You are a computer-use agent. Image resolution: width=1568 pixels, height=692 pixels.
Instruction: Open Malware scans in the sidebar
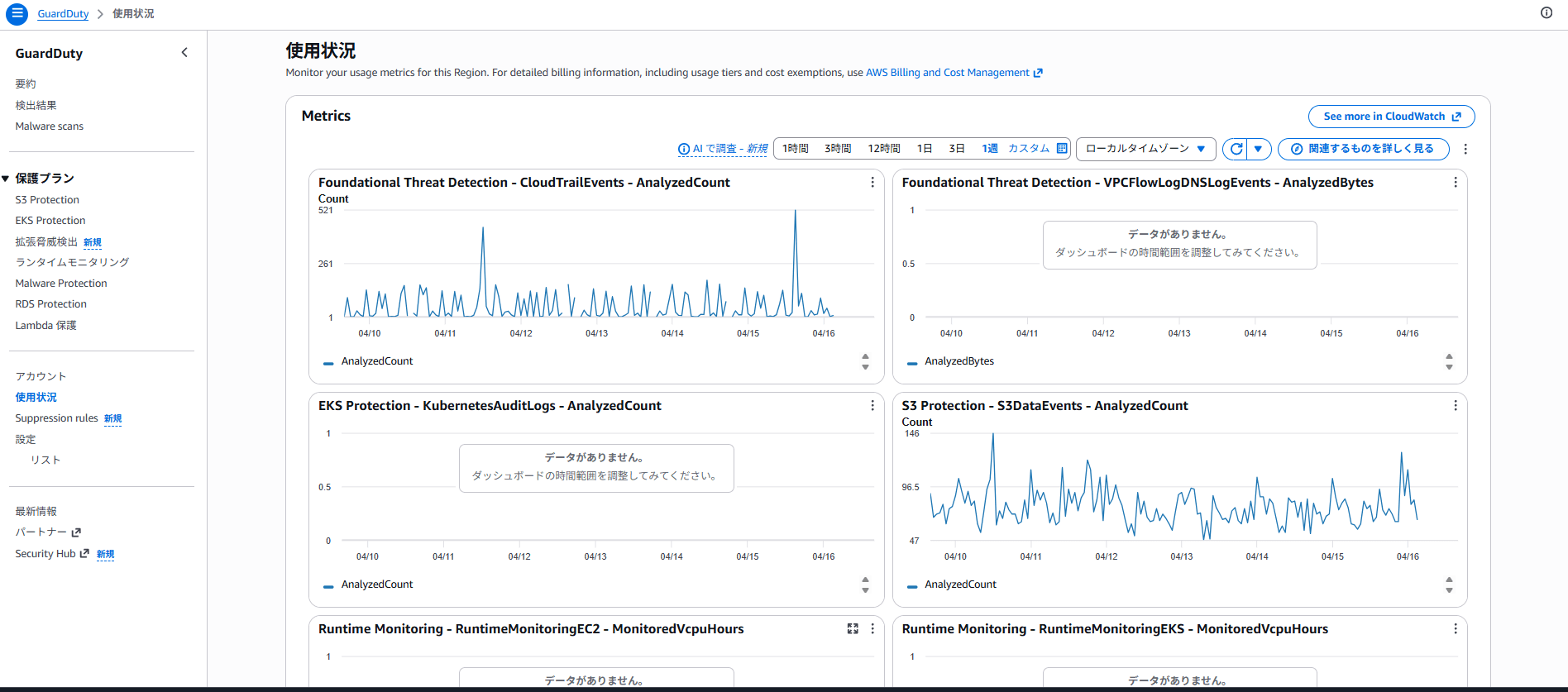[49, 126]
